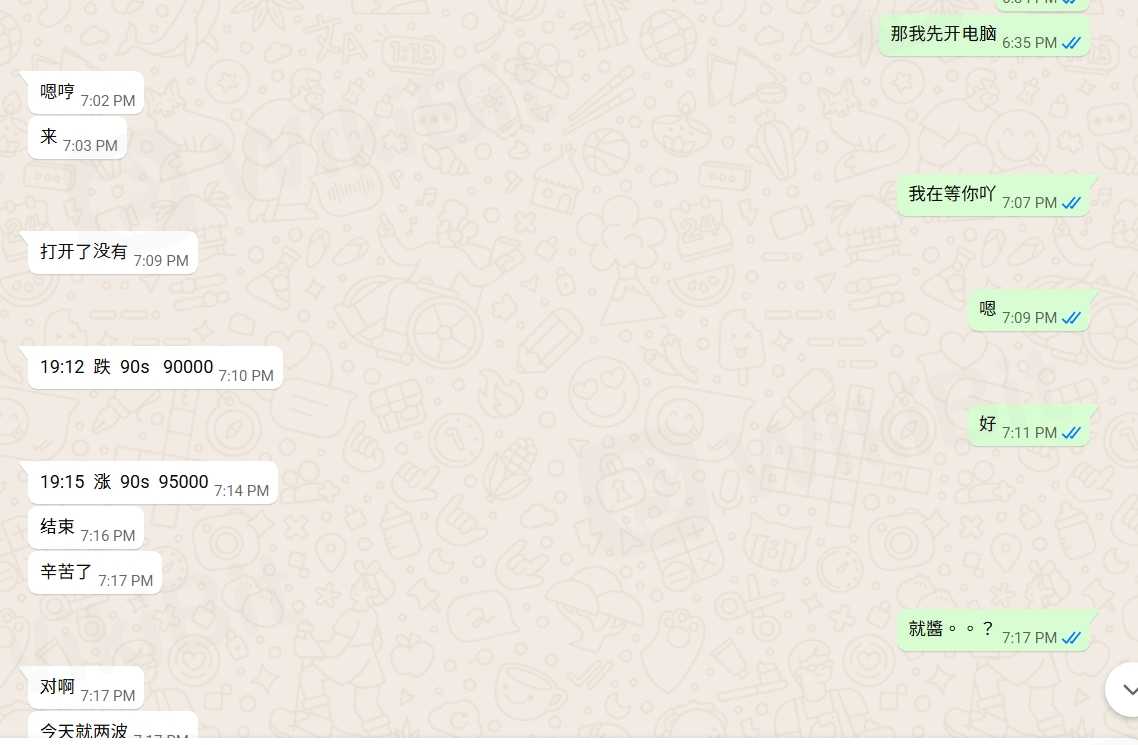Click double-check read receipt on 那我先开电脑

click(1071, 44)
